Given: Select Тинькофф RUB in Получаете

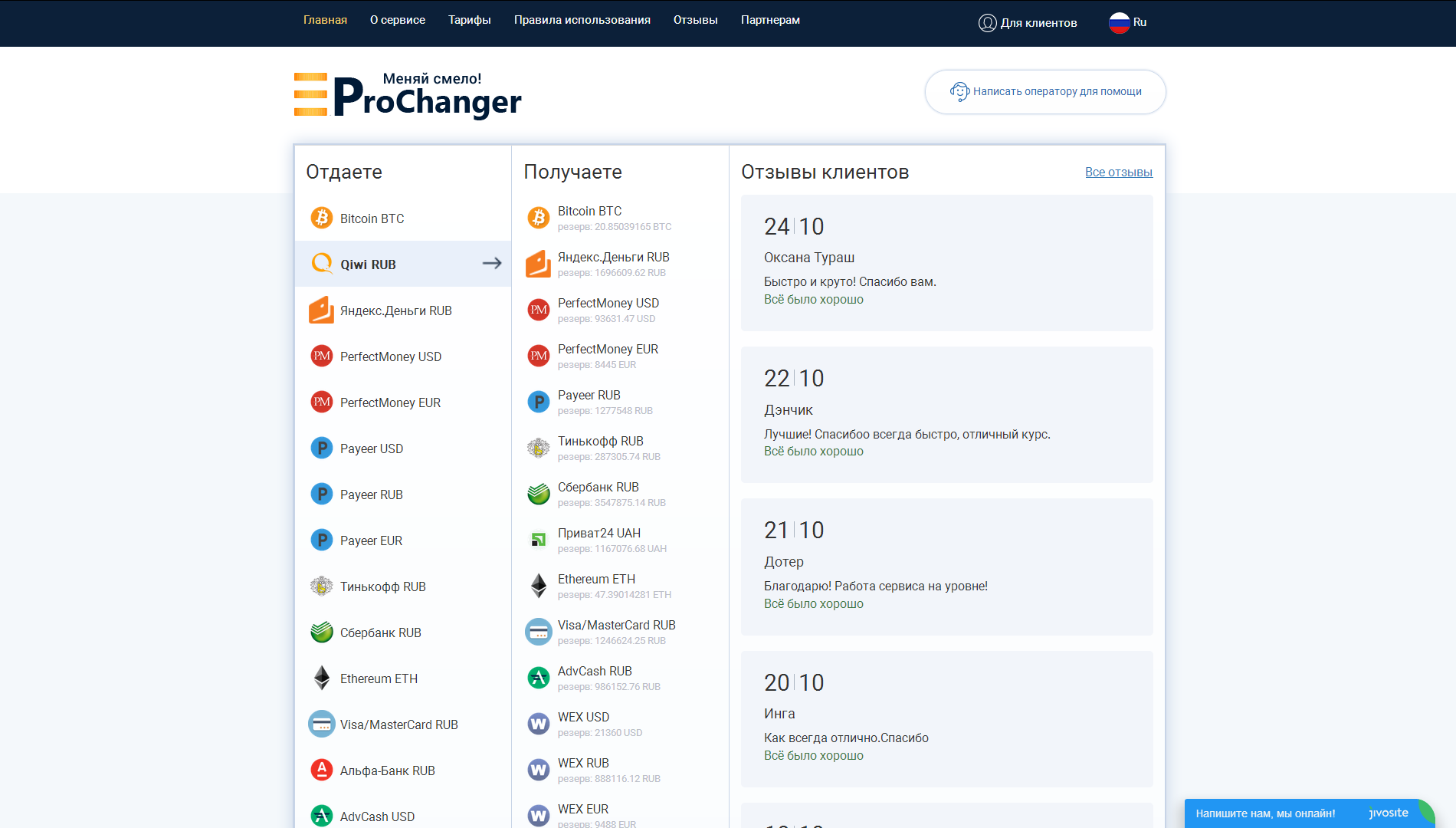Looking at the screenshot, I should click(x=619, y=448).
